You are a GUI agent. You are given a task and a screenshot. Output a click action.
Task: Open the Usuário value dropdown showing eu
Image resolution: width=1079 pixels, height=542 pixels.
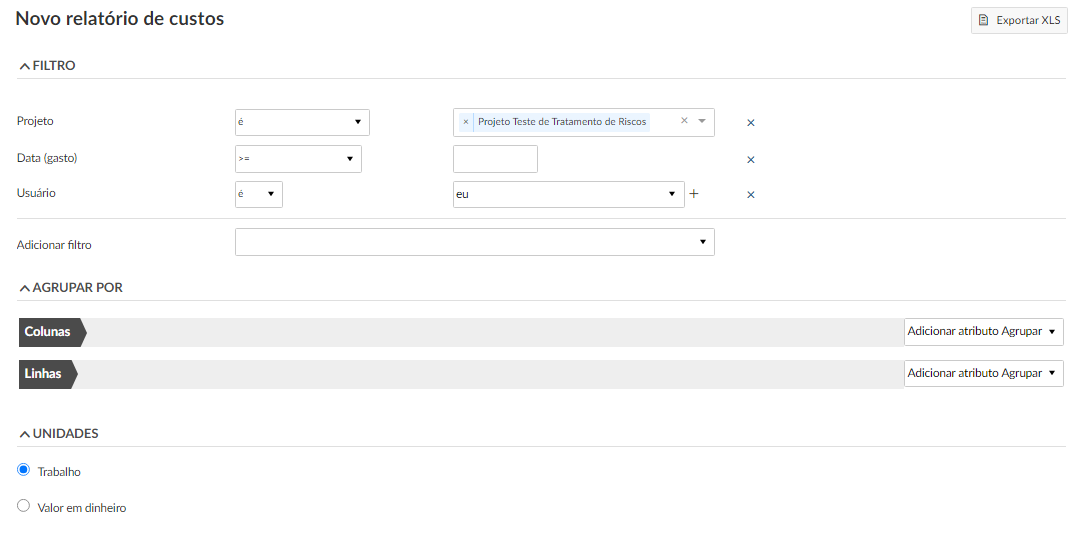click(568, 194)
